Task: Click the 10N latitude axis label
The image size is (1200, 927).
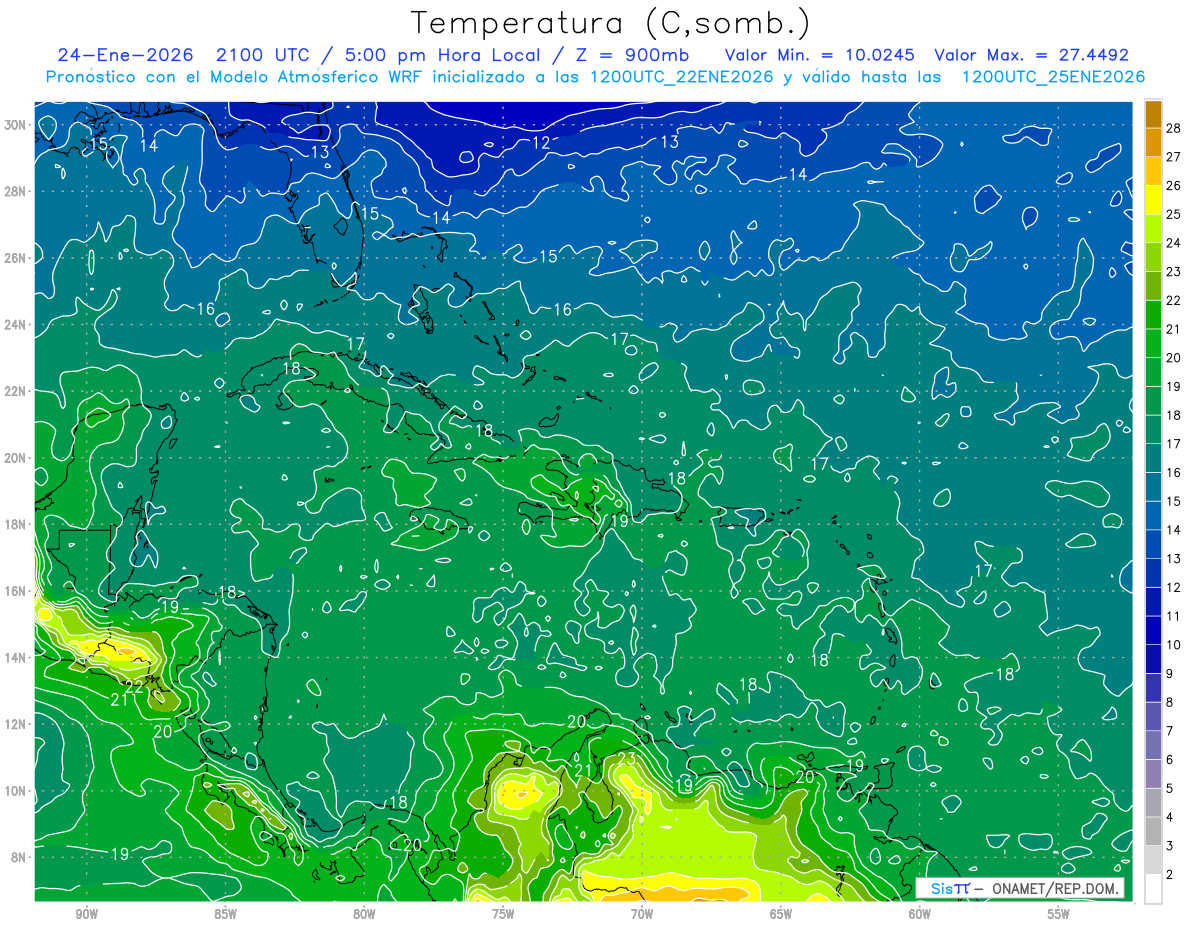Action: 17,790
